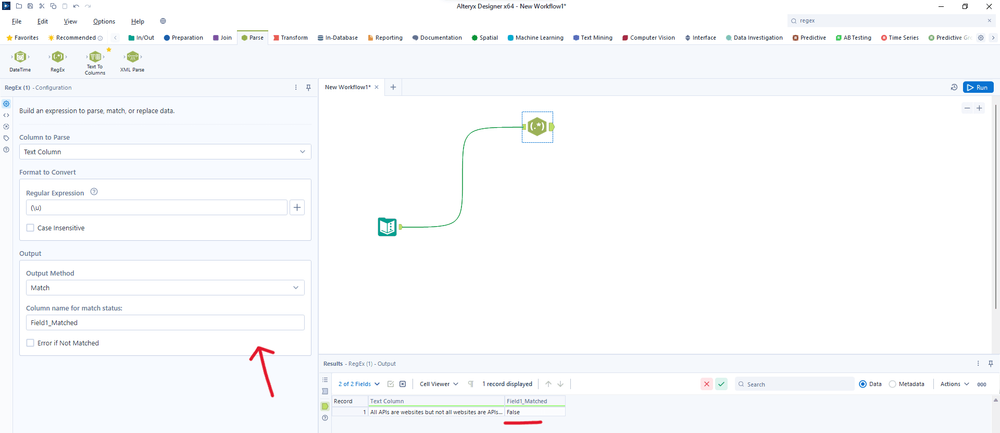
Task: Open the Edit menu
Action: (x=43, y=22)
